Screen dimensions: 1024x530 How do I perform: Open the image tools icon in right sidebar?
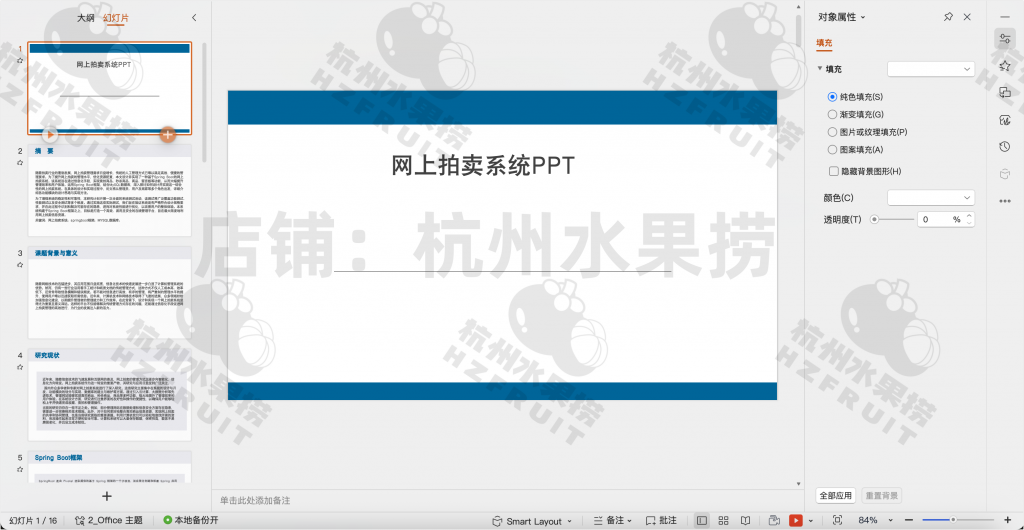pyautogui.click(x=1004, y=119)
